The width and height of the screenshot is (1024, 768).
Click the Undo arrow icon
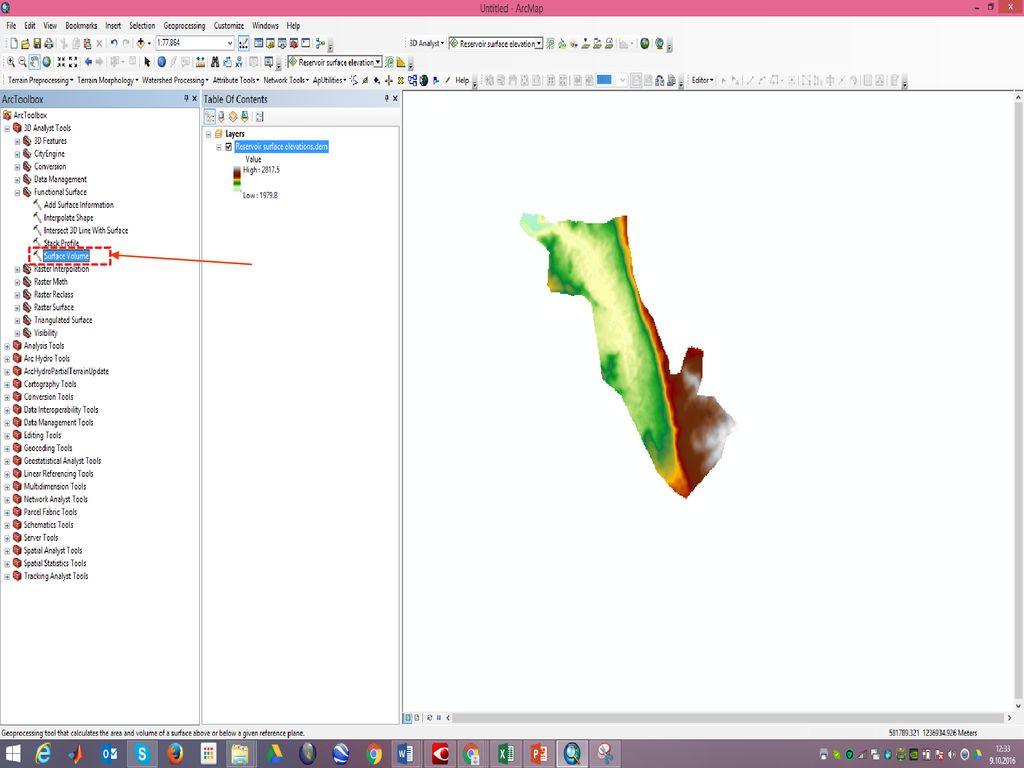pos(114,43)
